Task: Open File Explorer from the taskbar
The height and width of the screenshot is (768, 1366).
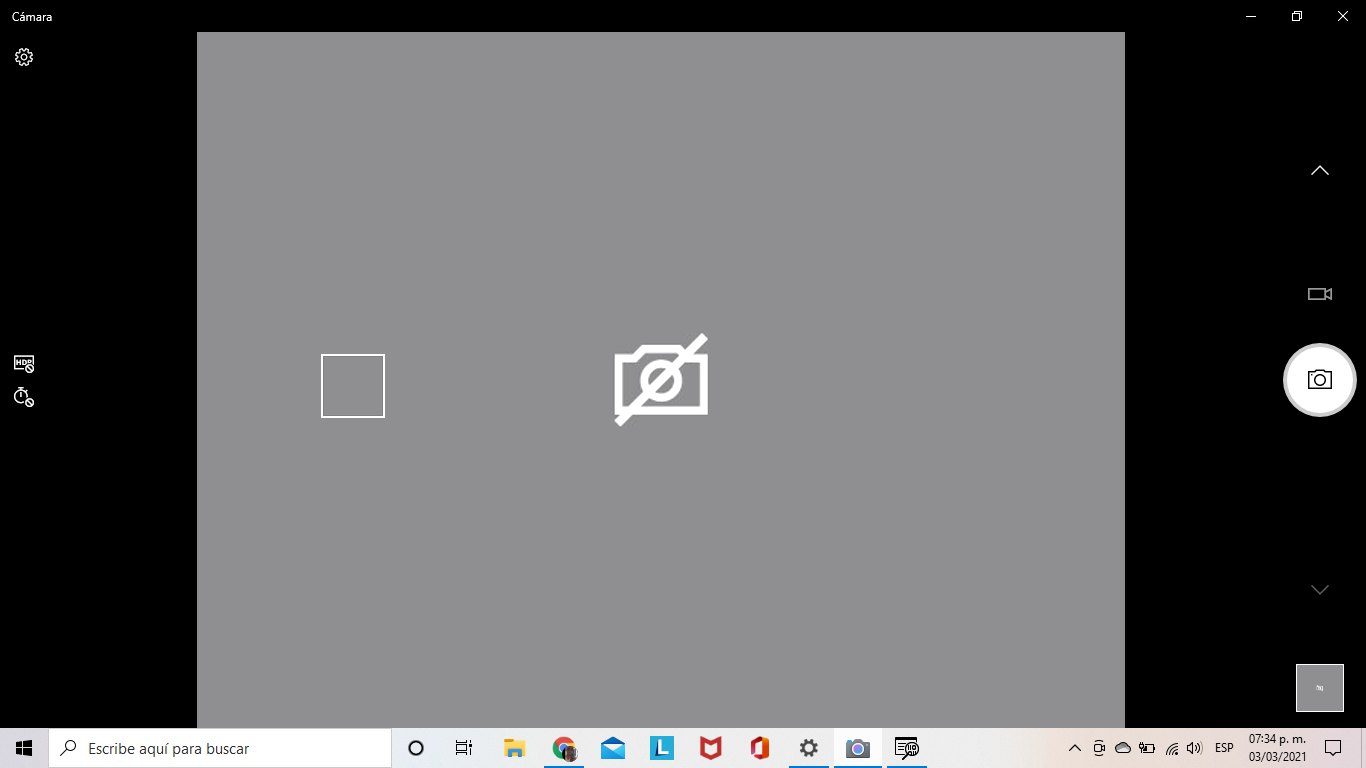Action: 514,748
